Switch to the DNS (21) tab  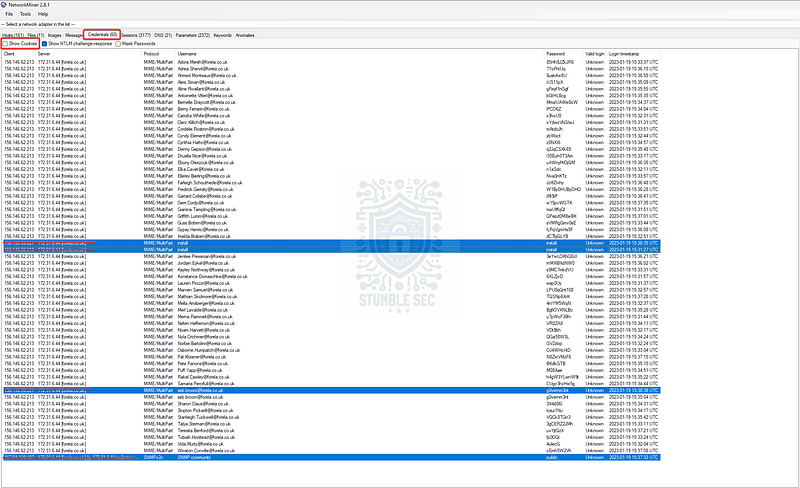click(163, 35)
